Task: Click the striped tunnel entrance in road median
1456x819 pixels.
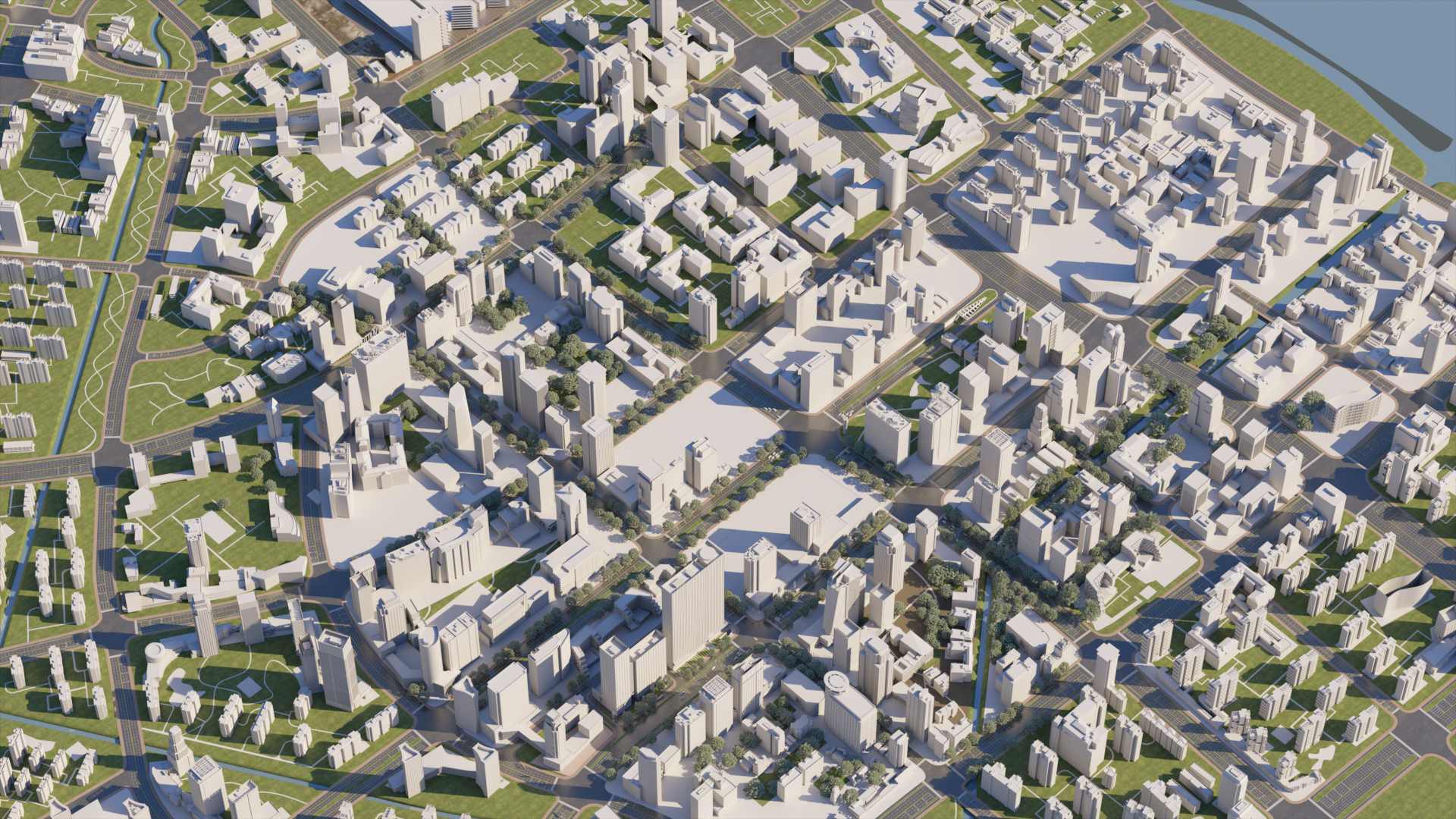Action: [972, 307]
